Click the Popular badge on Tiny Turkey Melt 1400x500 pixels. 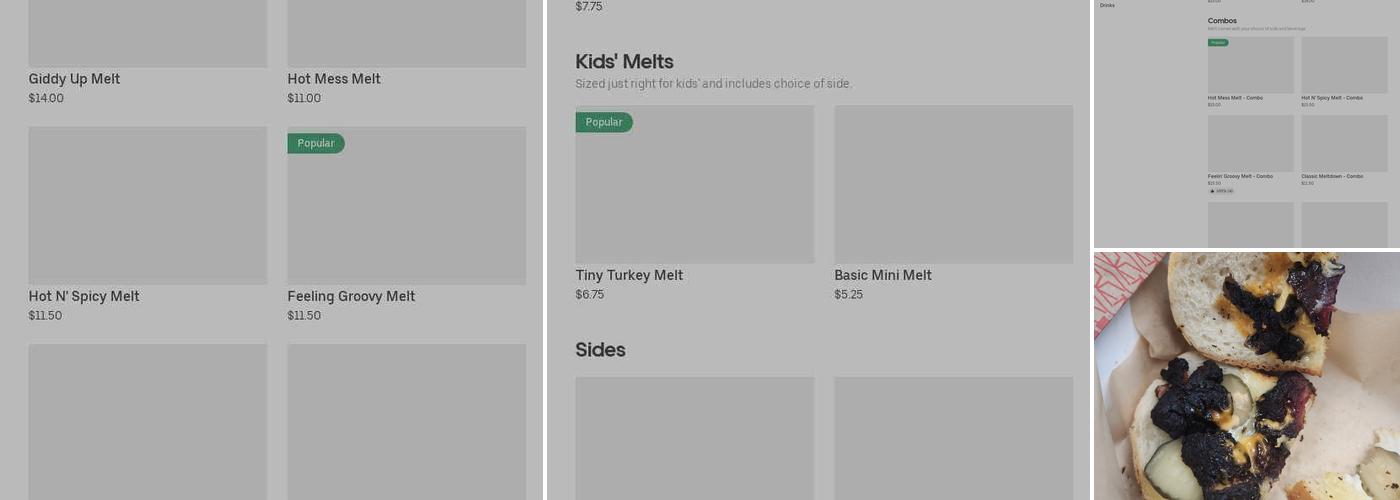click(604, 122)
